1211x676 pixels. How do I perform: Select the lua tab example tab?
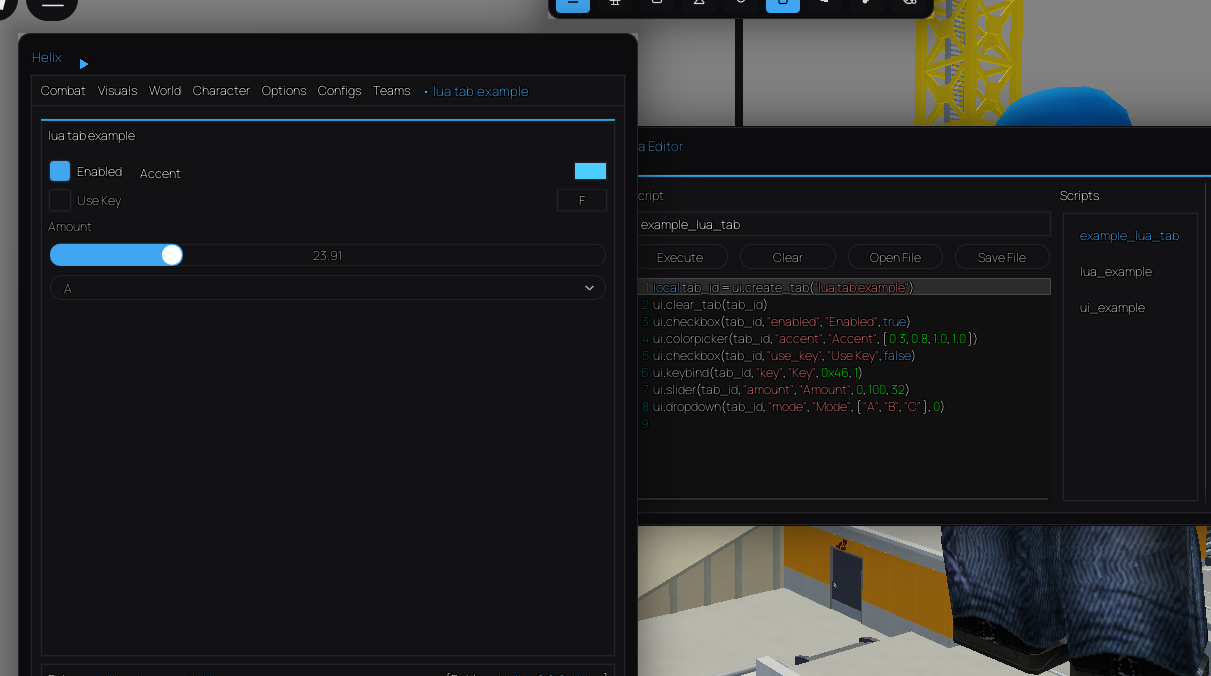(476, 91)
